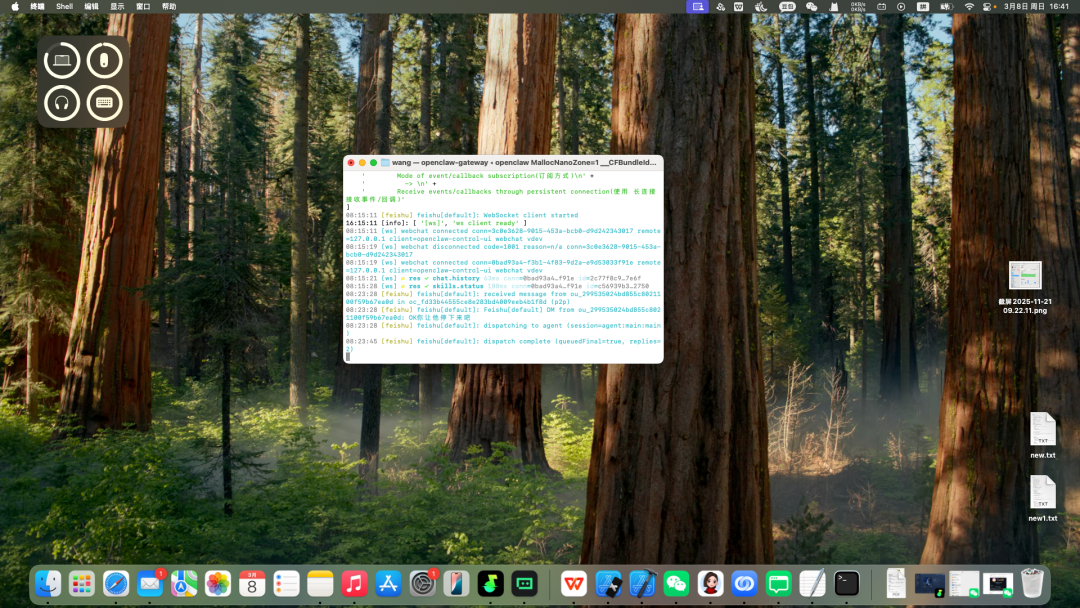Click the Terminal window title bar

point(503,163)
